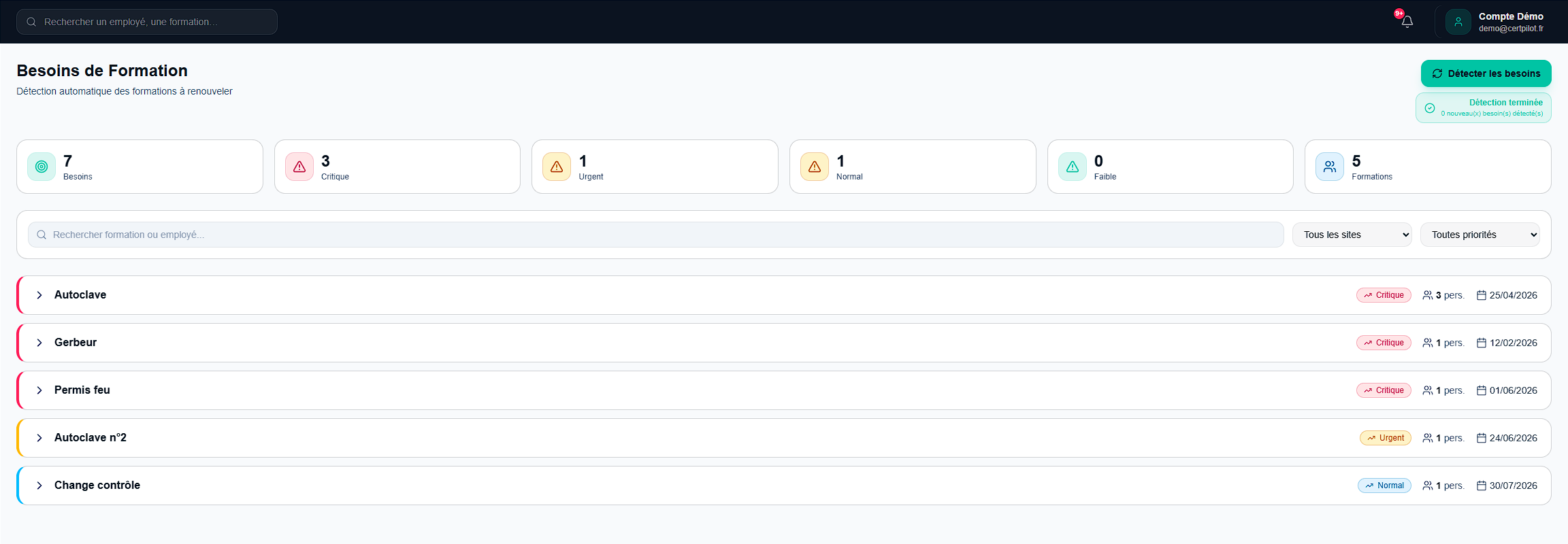Select the 1 Normal summary card
Viewport: 1568px width, 544px height.
coord(913,167)
